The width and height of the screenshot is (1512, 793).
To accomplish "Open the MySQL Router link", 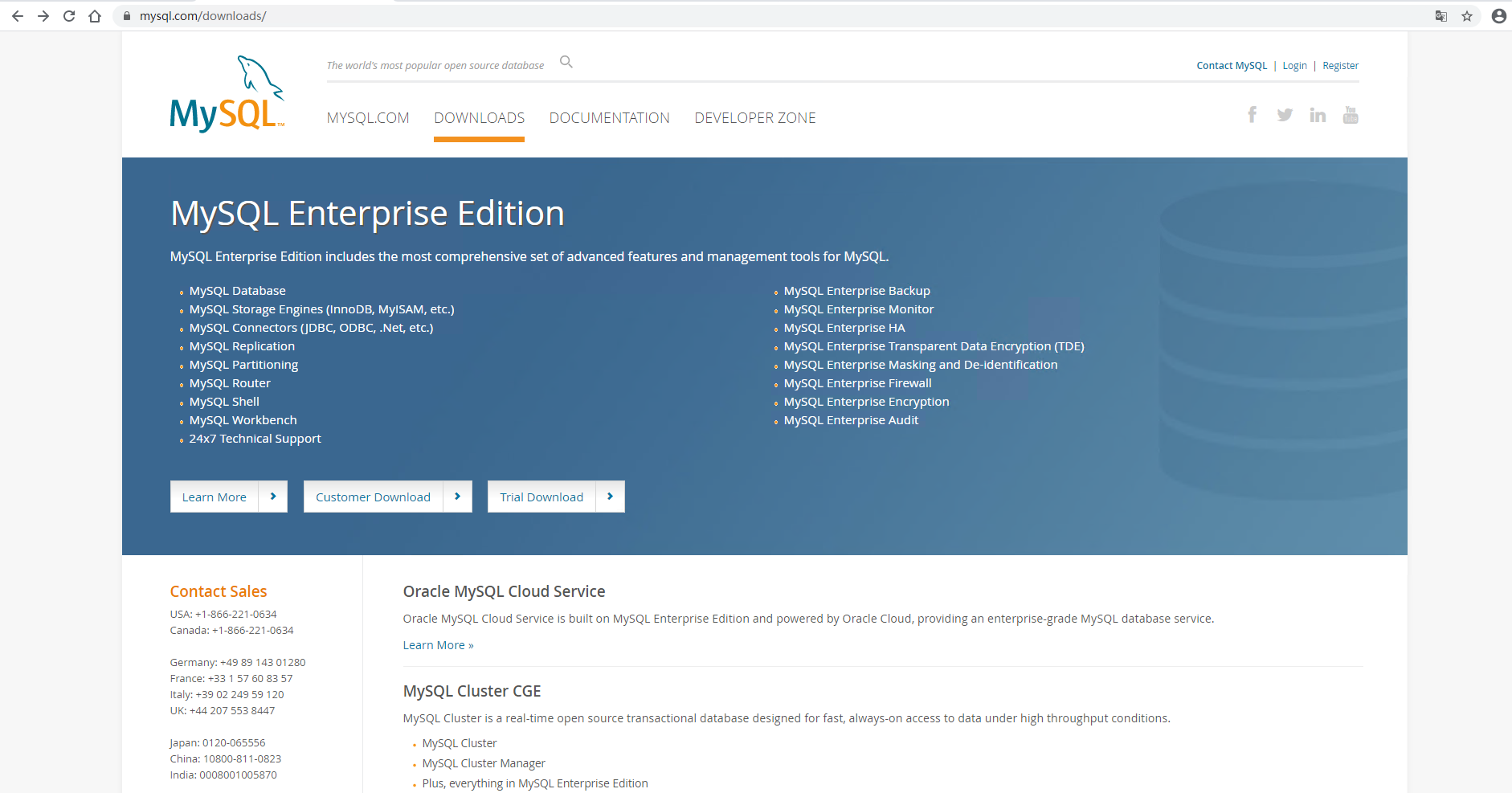I will [230, 383].
